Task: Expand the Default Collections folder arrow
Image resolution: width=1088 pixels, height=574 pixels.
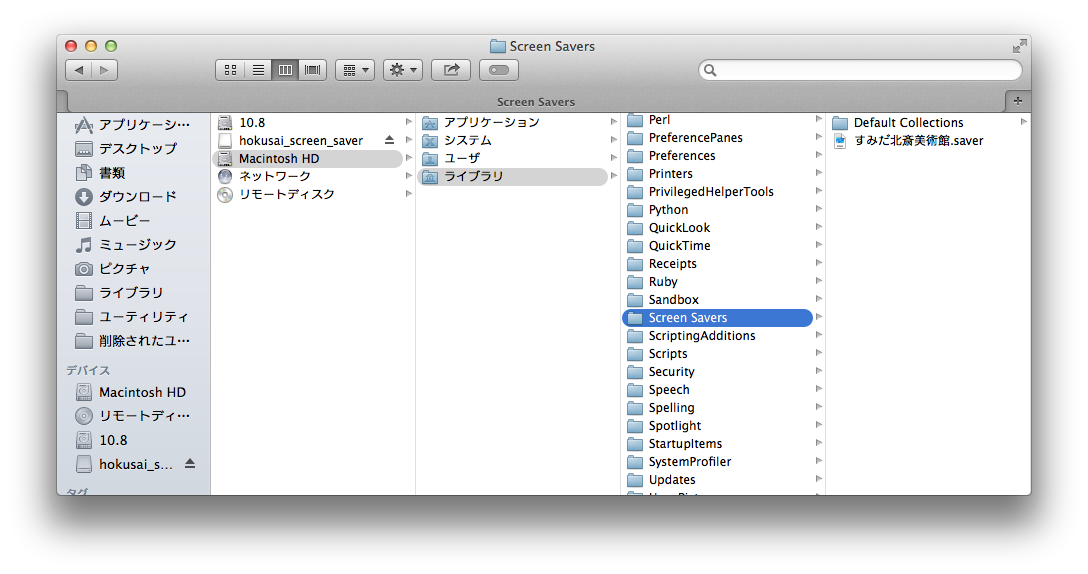Action: click(x=1023, y=122)
